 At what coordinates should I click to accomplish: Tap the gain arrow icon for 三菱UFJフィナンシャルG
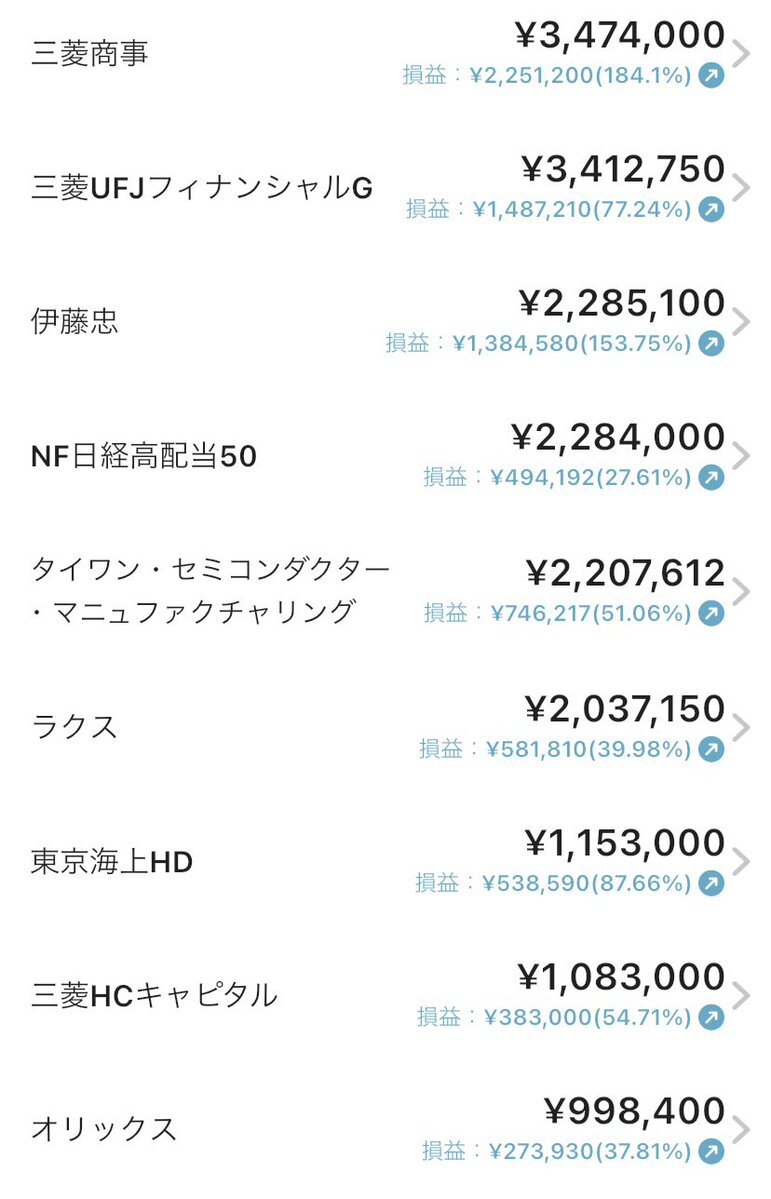(711, 209)
